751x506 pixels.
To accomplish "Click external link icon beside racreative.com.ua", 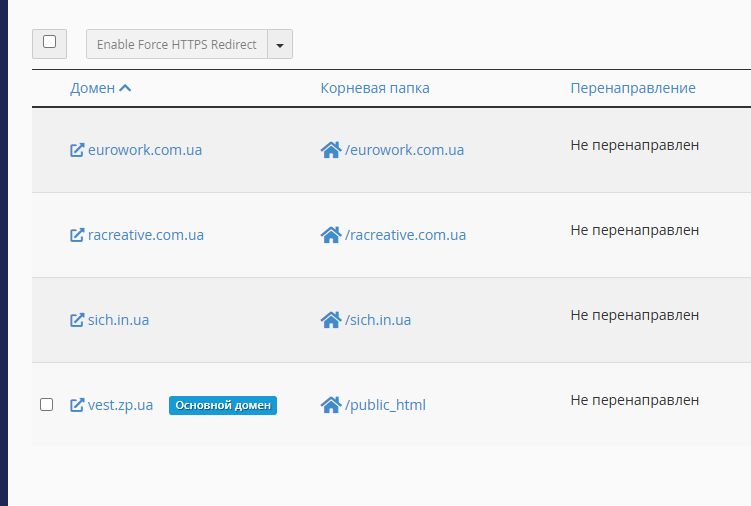I will coord(77,235).
